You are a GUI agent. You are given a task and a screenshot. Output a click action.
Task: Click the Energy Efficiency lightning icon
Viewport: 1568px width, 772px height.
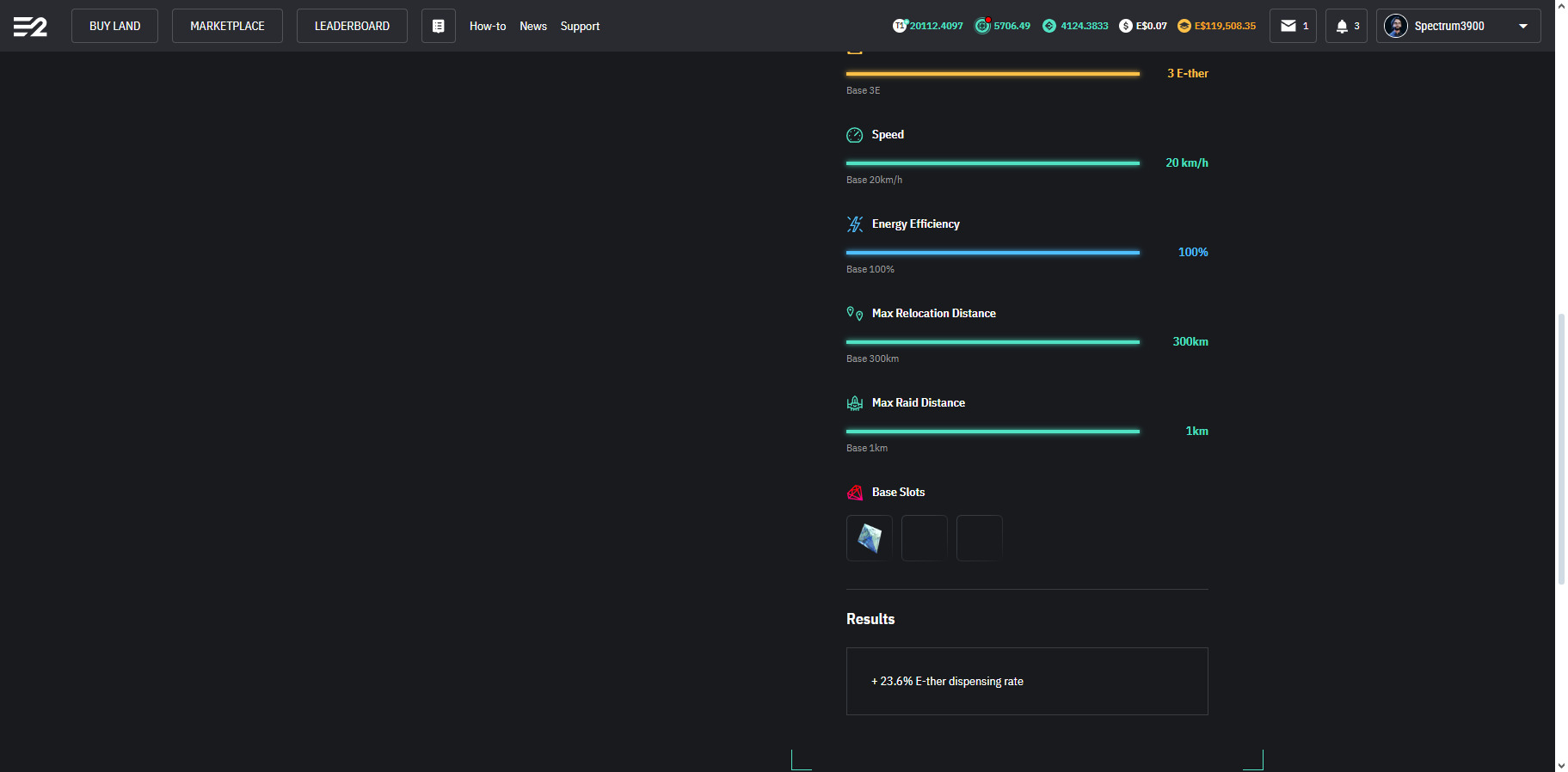click(x=854, y=224)
